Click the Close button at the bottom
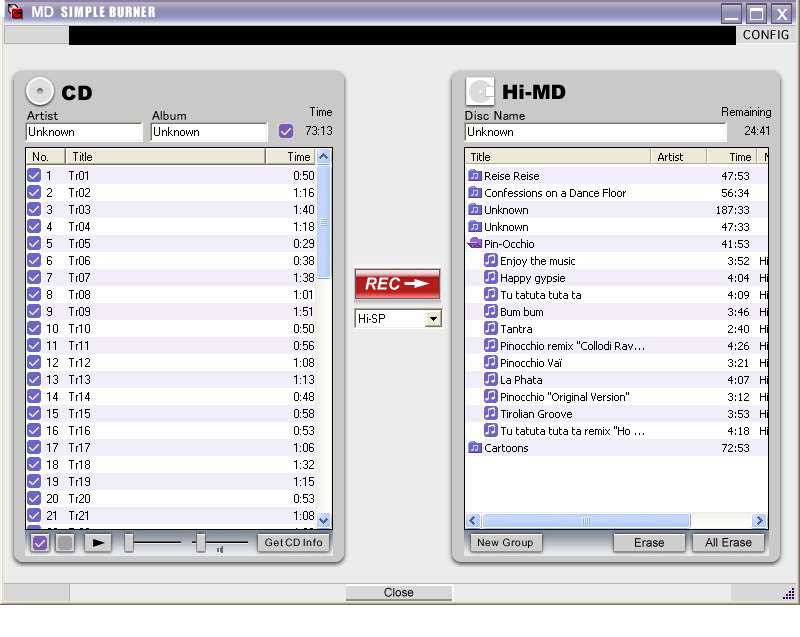 click(x=398, y=593)
